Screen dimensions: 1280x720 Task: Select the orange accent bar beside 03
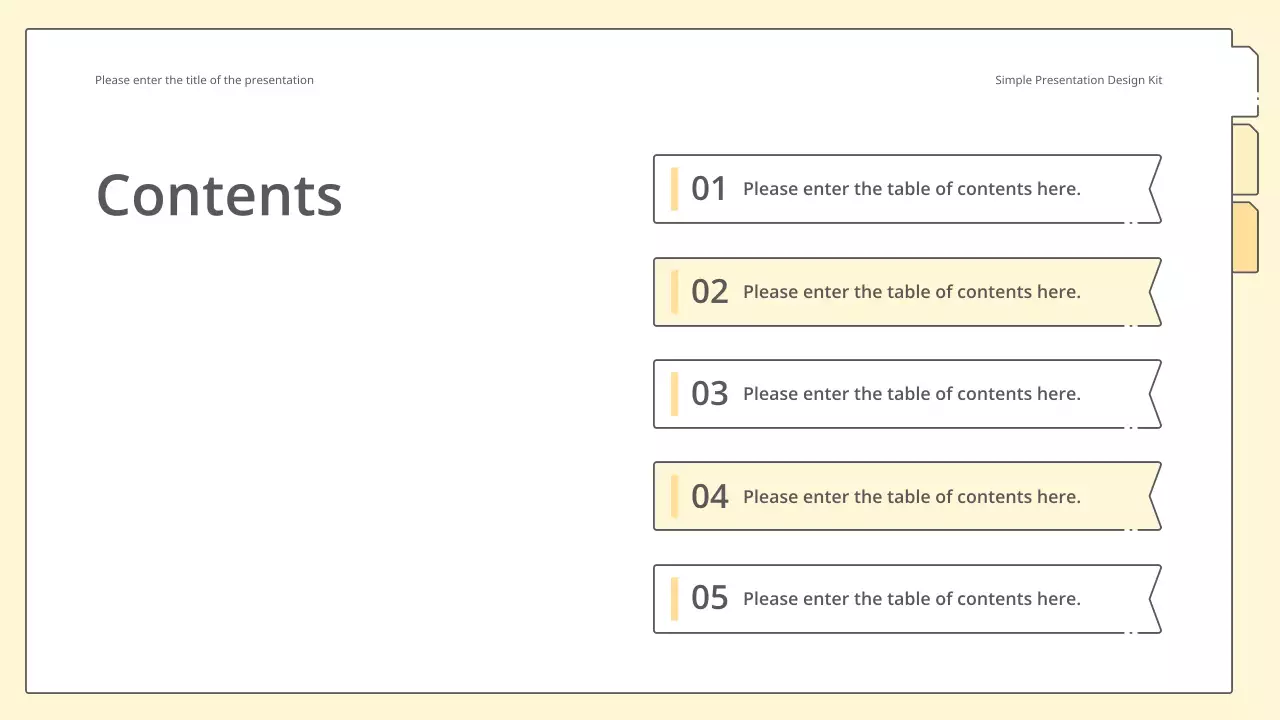(675, 394)
